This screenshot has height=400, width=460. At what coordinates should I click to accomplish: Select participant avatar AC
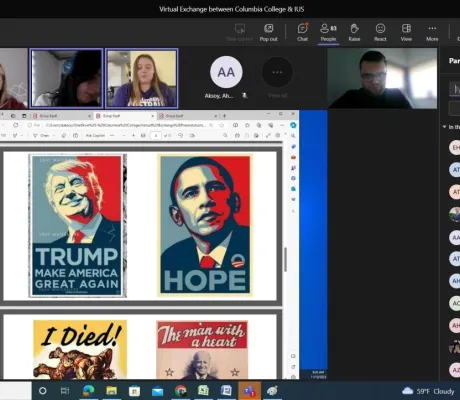pos(455,303)
